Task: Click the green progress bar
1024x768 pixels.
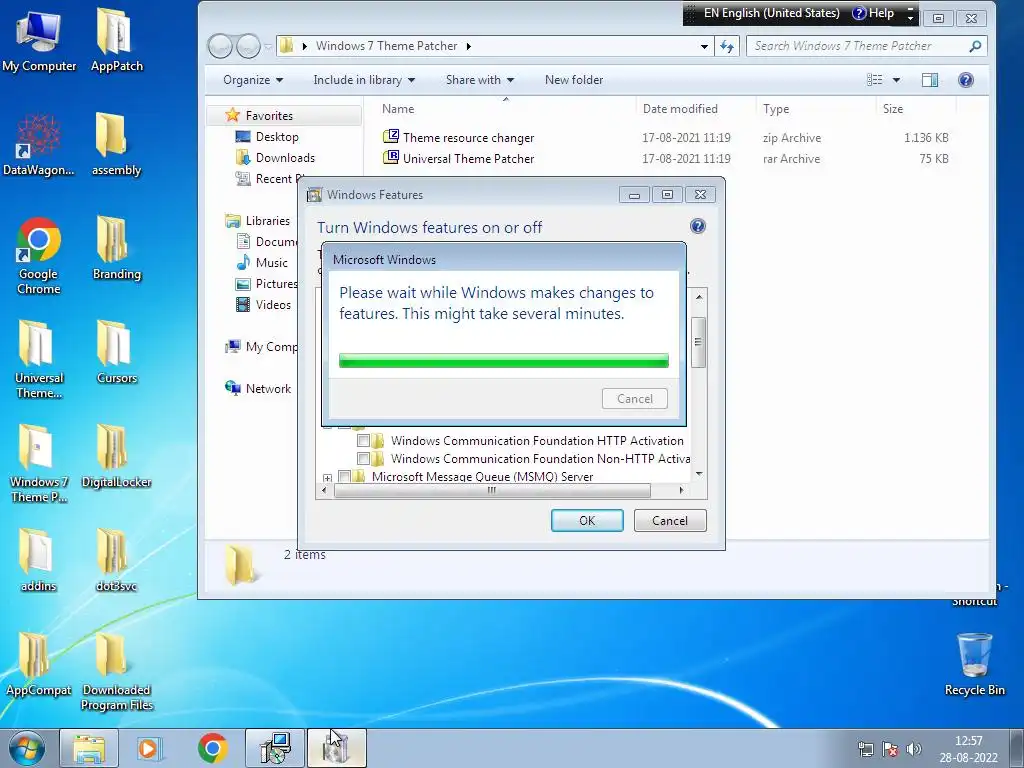Action: click(504, 360)
